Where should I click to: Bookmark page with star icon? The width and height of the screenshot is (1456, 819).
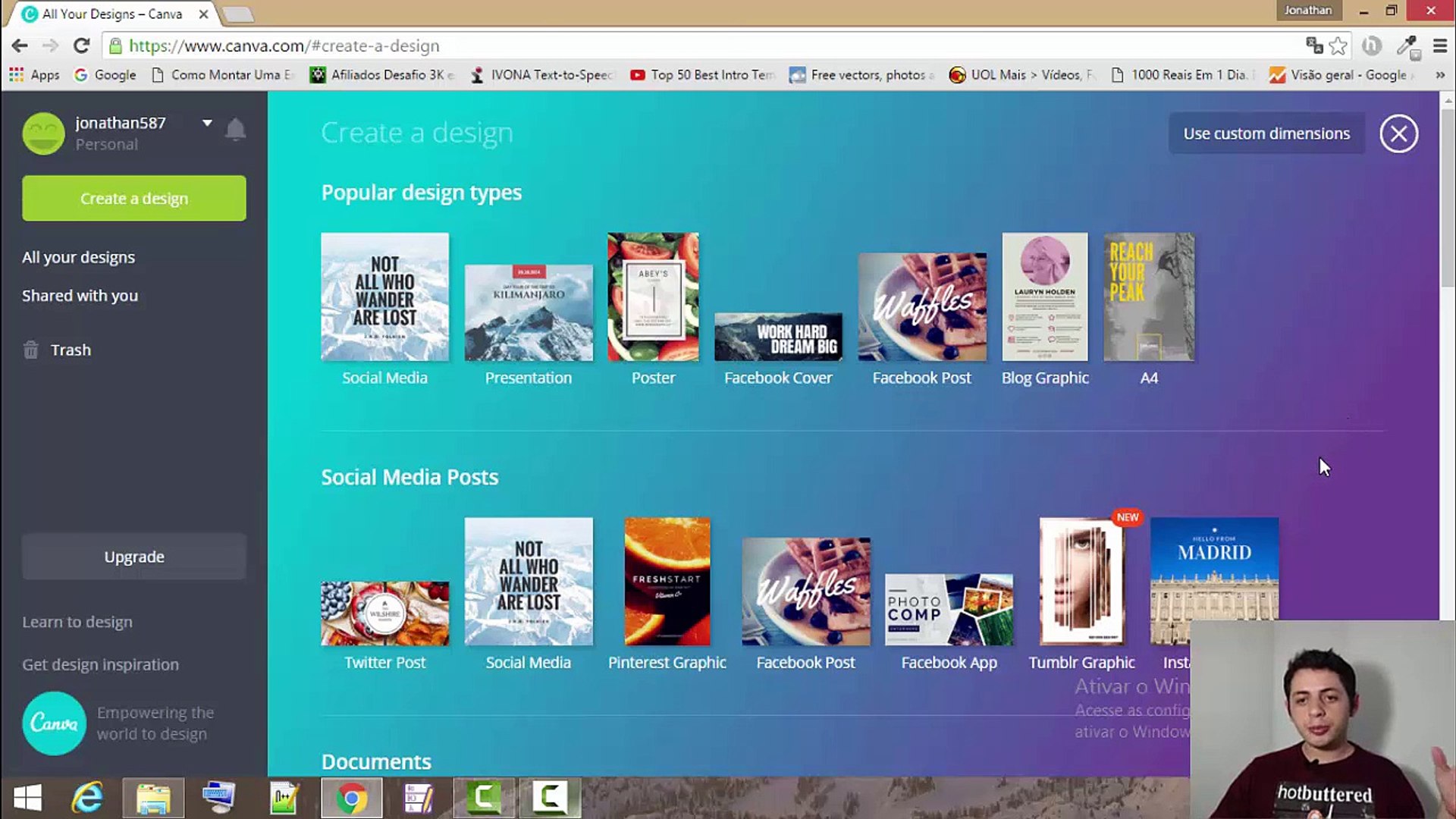click(x=1338, y=46)
